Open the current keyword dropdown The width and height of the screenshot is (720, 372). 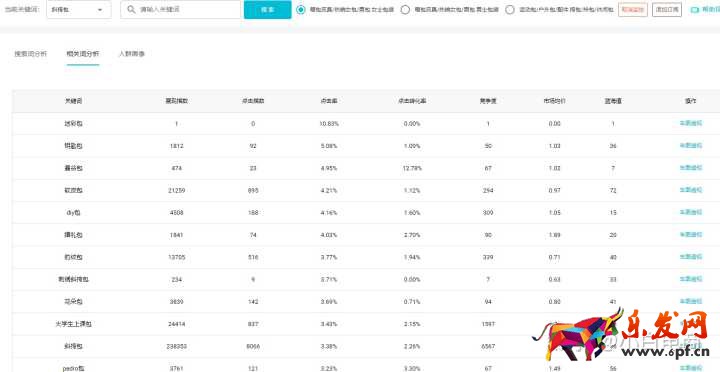tap(79, 10)
